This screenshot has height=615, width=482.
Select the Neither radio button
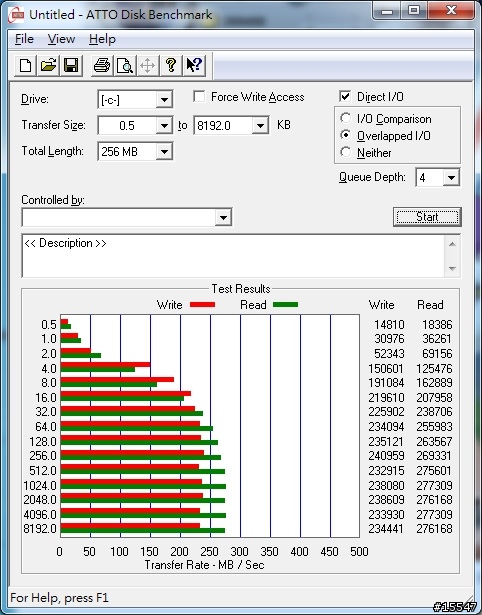(x=346, y=152)
